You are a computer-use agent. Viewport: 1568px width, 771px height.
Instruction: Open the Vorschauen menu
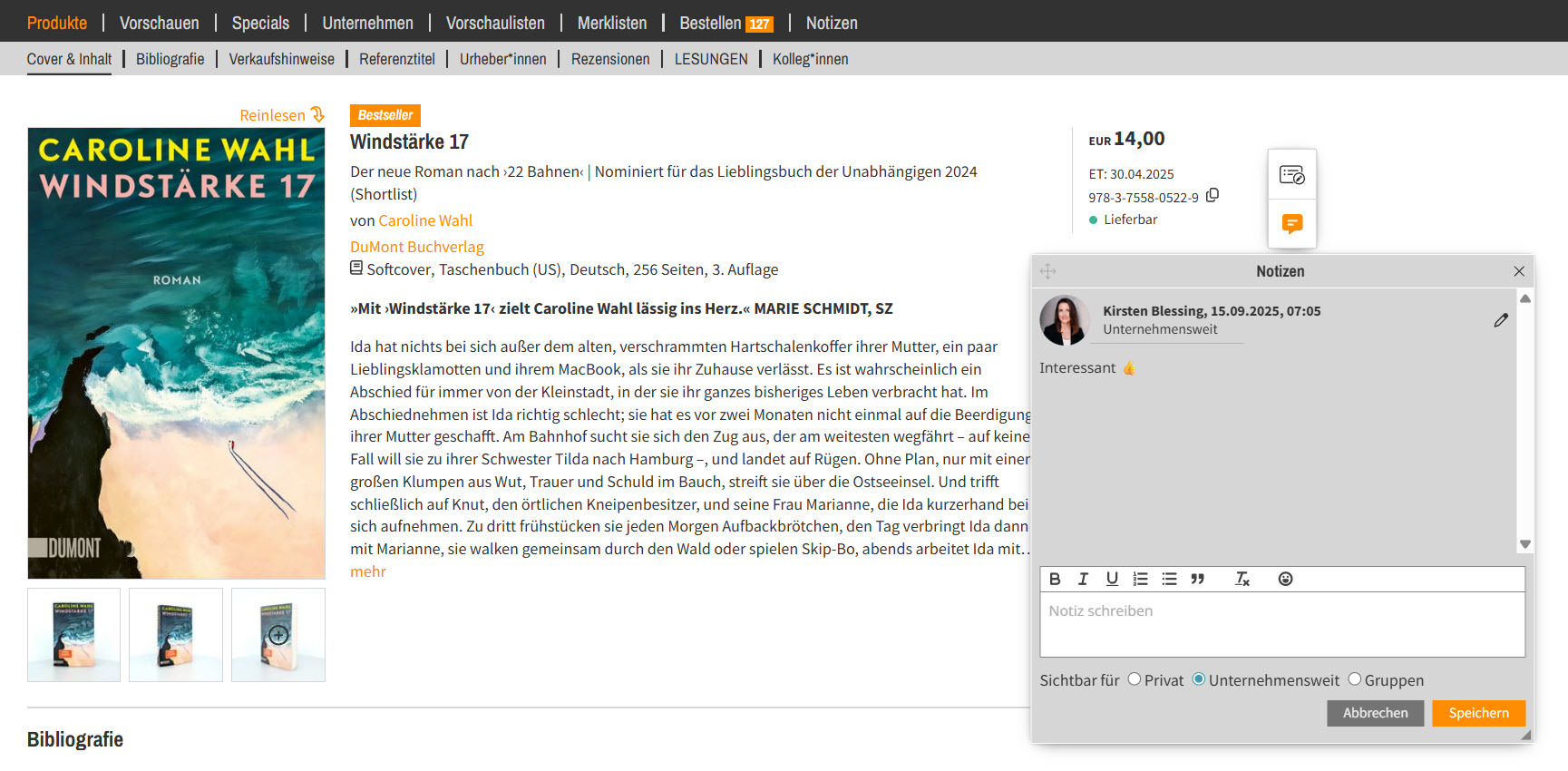(160, 23)
